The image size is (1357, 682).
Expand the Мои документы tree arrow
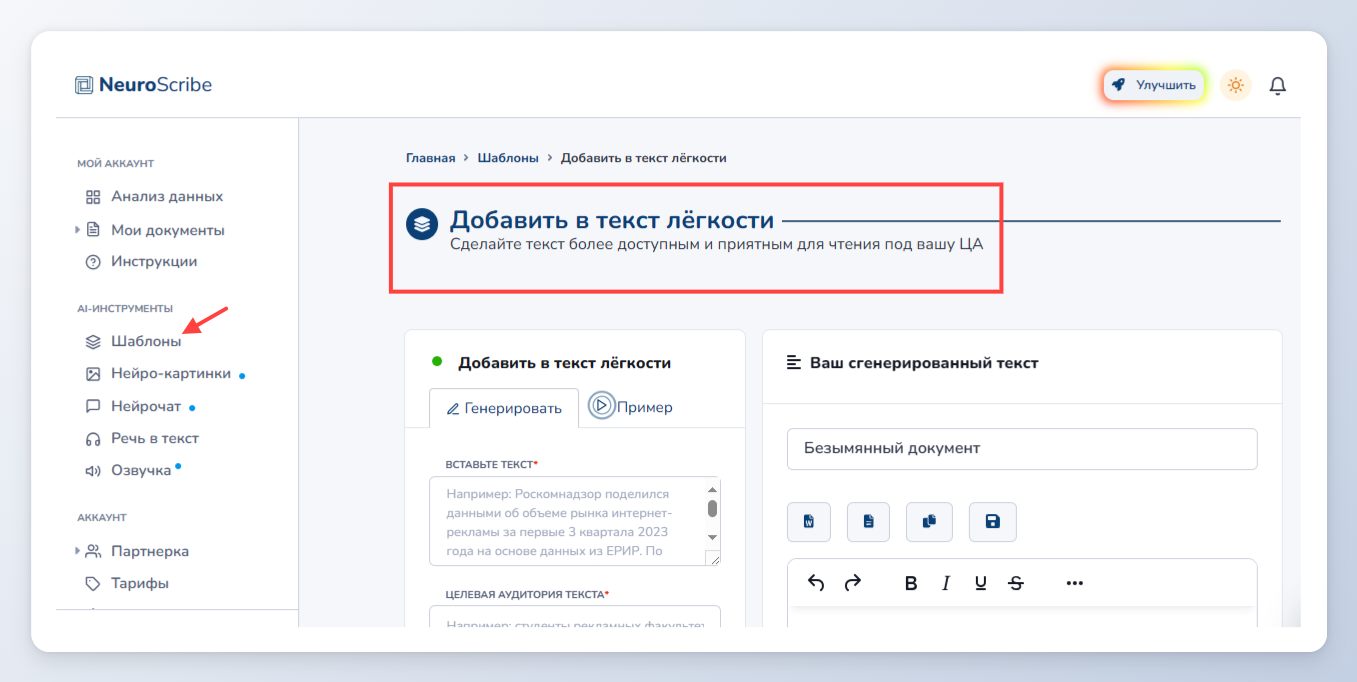coord(78,230)
